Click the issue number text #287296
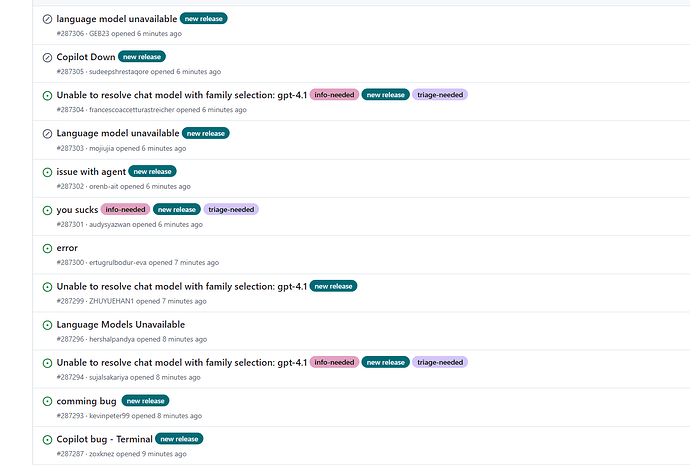 click(70, 339)
